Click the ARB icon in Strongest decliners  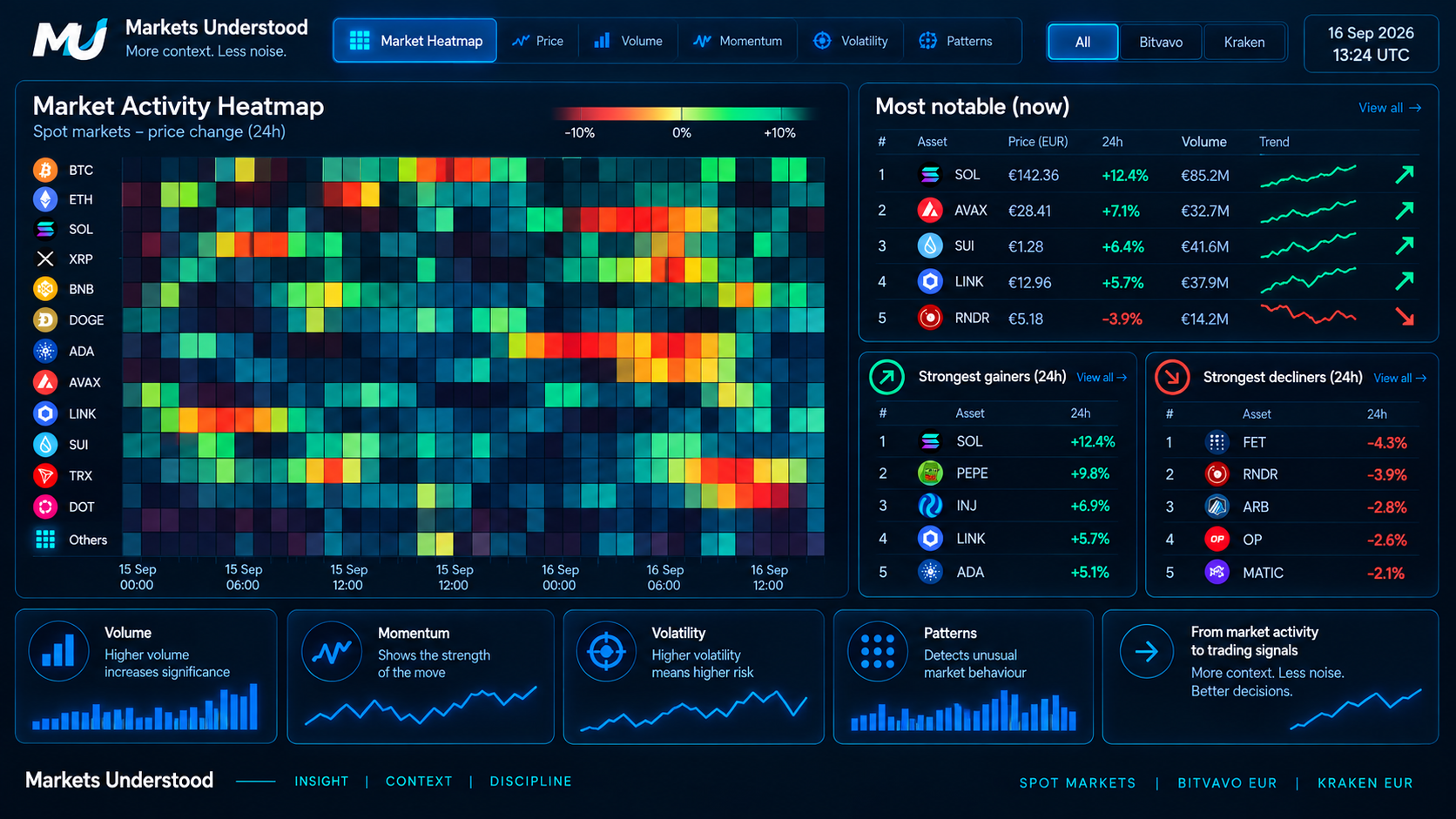pos(1217,507)
